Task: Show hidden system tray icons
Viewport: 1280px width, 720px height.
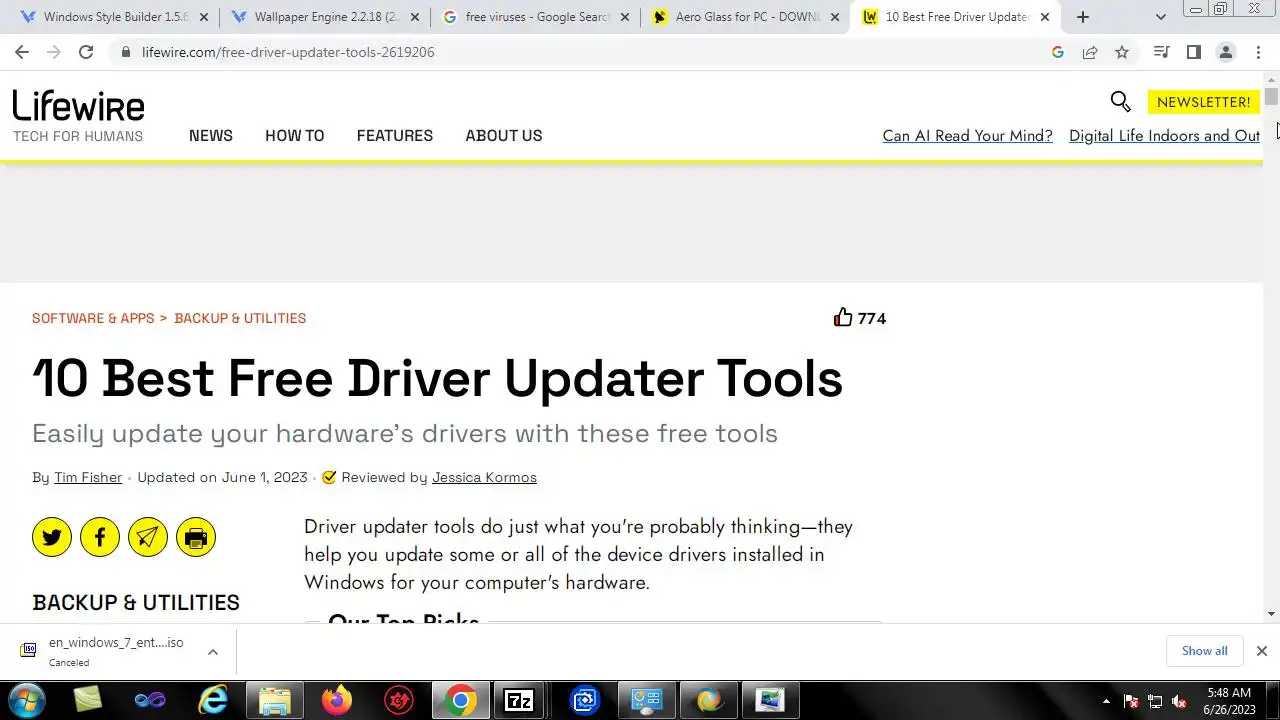Action: pyautogui.click(x=1106, y=702)
